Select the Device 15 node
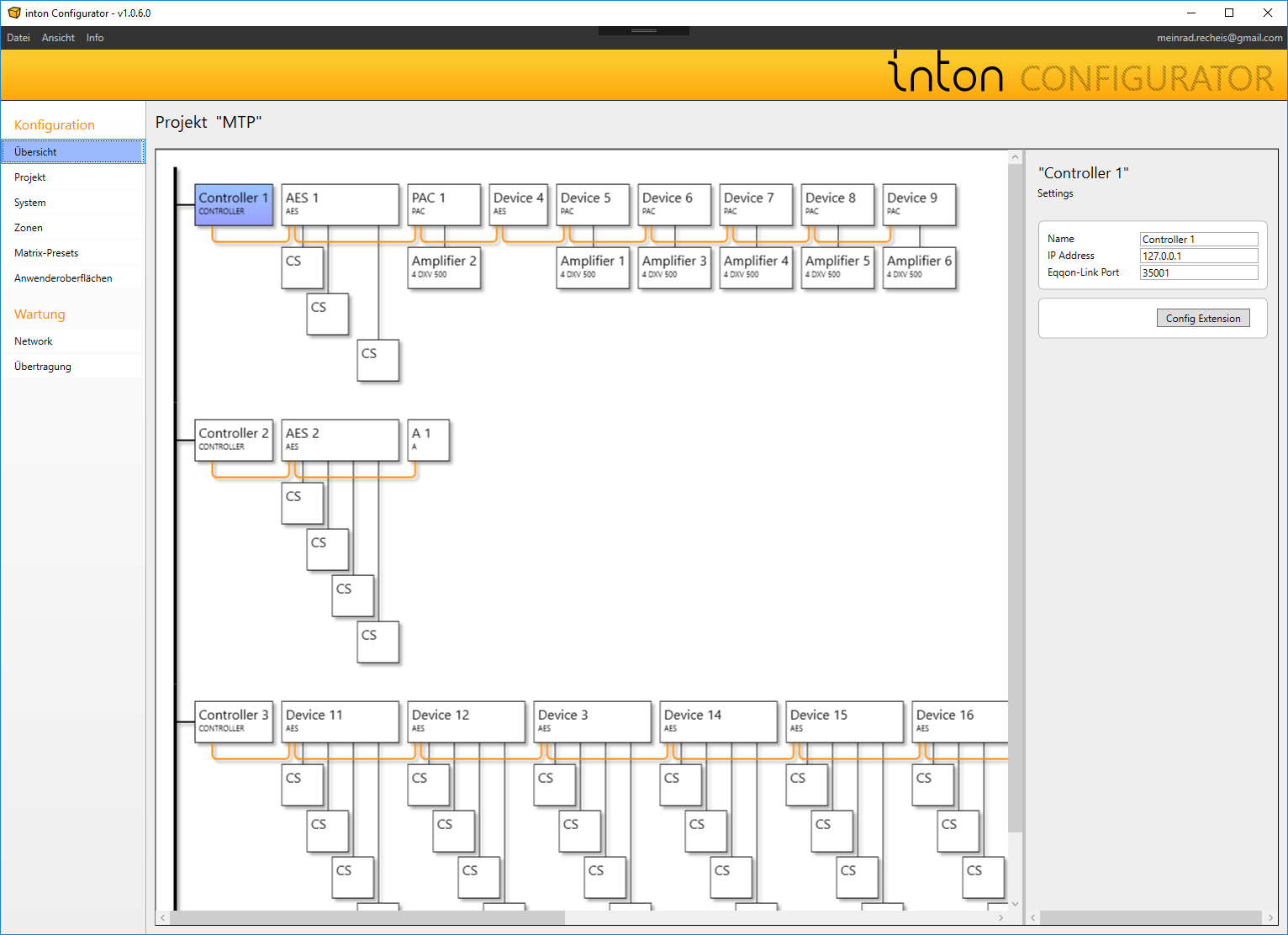The image size is (1288, 935). pyautogui.click(x=844, y=721)
